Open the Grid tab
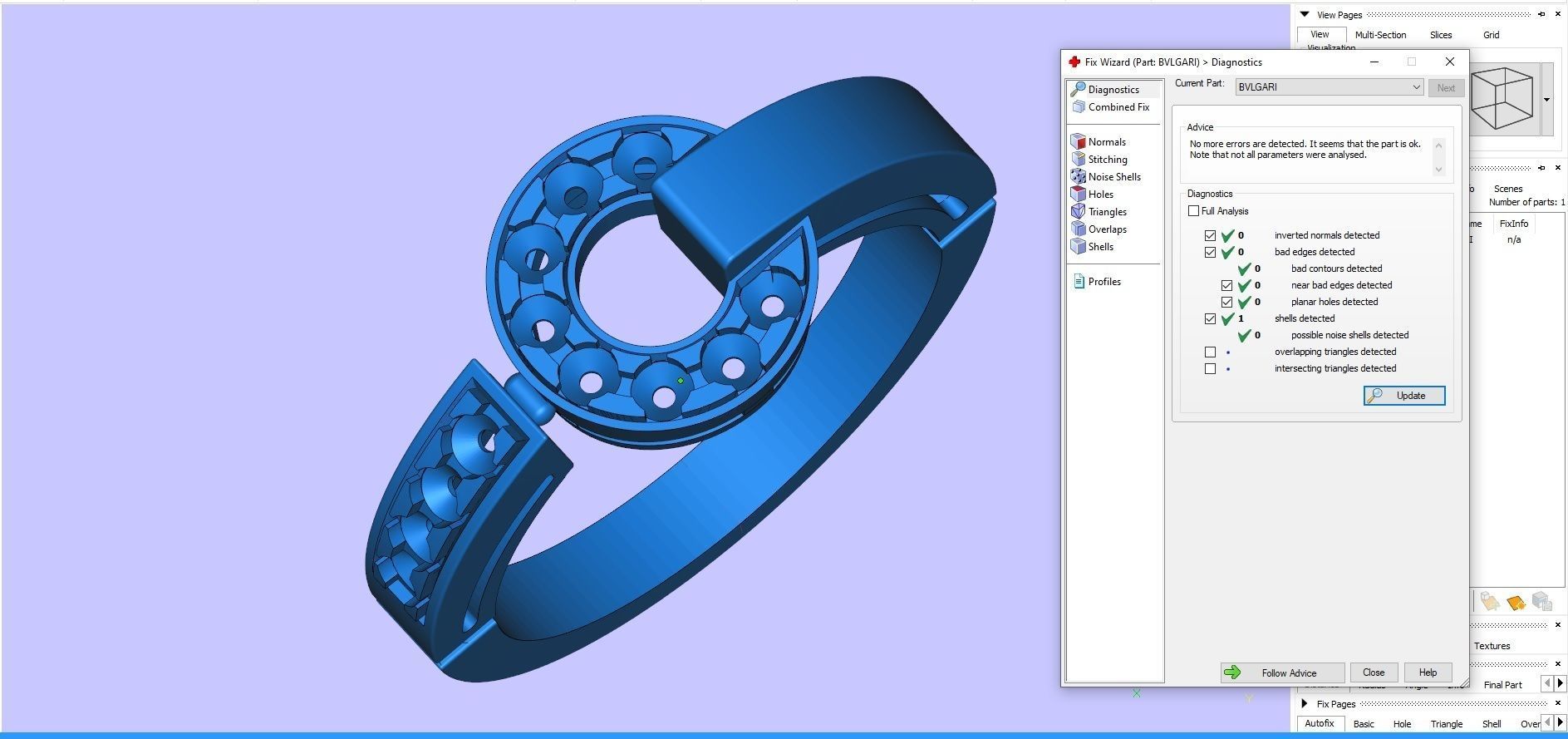Viewport: 1568px width, 739px height. [x=1492, y=35]
